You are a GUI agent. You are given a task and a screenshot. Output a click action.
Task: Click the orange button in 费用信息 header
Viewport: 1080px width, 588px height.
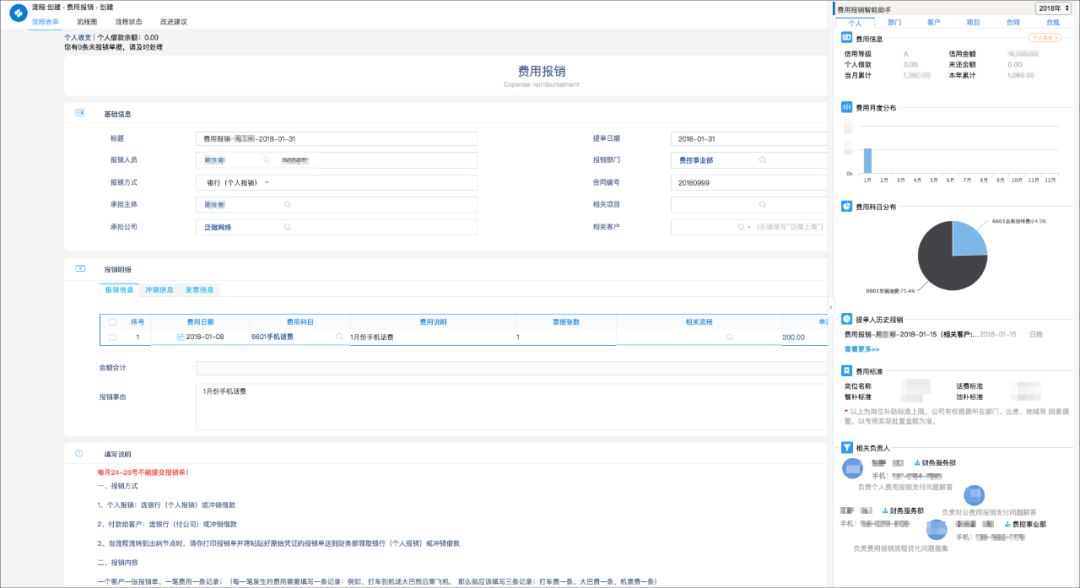pos(1044,38)
